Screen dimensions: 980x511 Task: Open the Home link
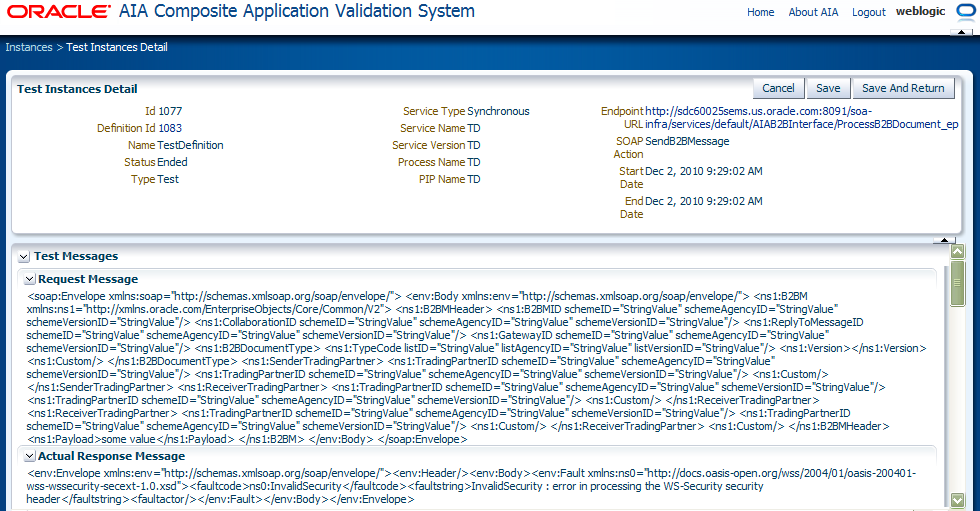[761, 12]
